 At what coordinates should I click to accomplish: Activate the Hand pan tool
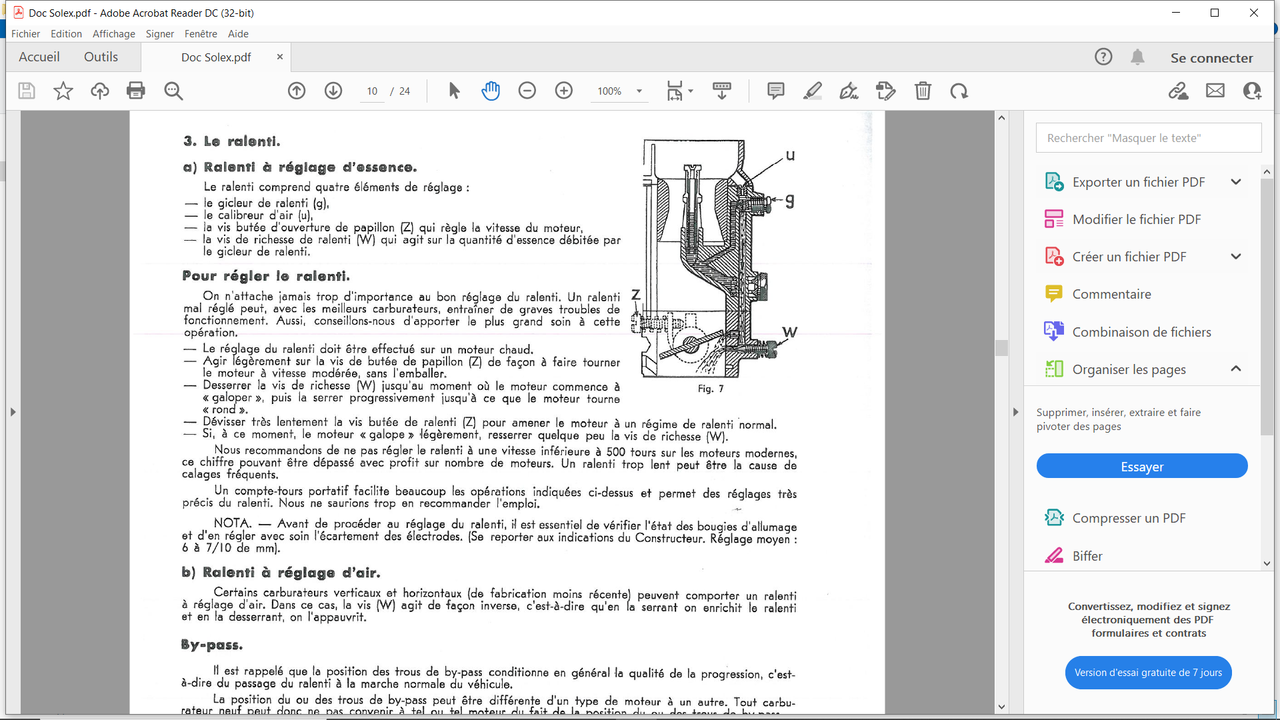(x=490, y=91)
